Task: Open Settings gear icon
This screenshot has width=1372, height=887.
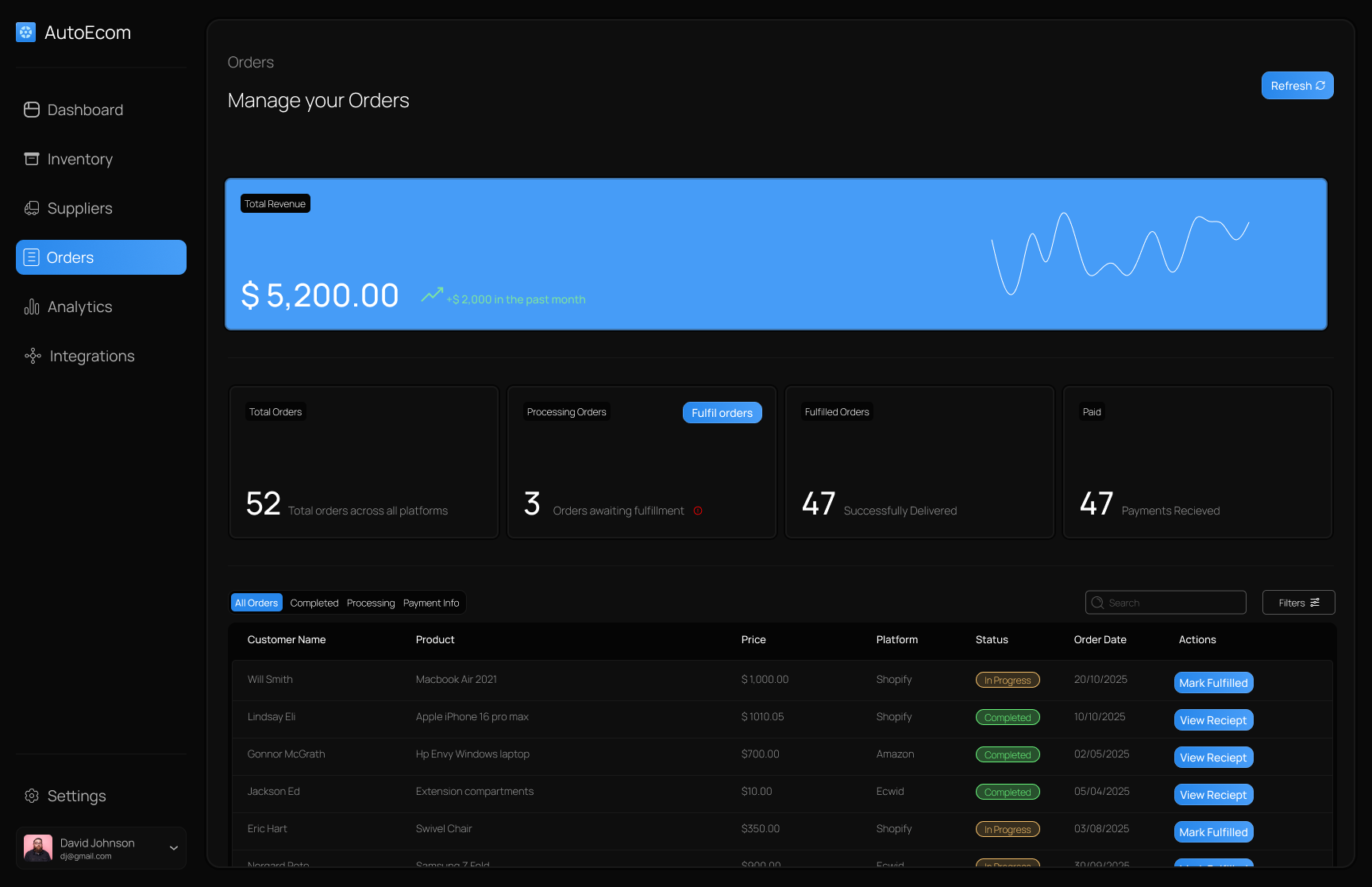Action: tap(32, 796)
